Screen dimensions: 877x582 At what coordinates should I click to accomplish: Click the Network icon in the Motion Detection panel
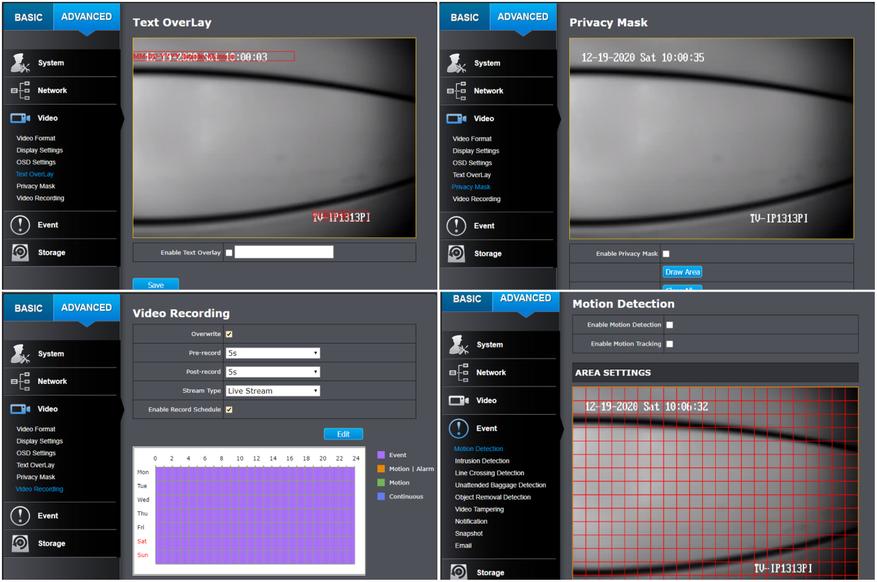[x=459, y=372]
